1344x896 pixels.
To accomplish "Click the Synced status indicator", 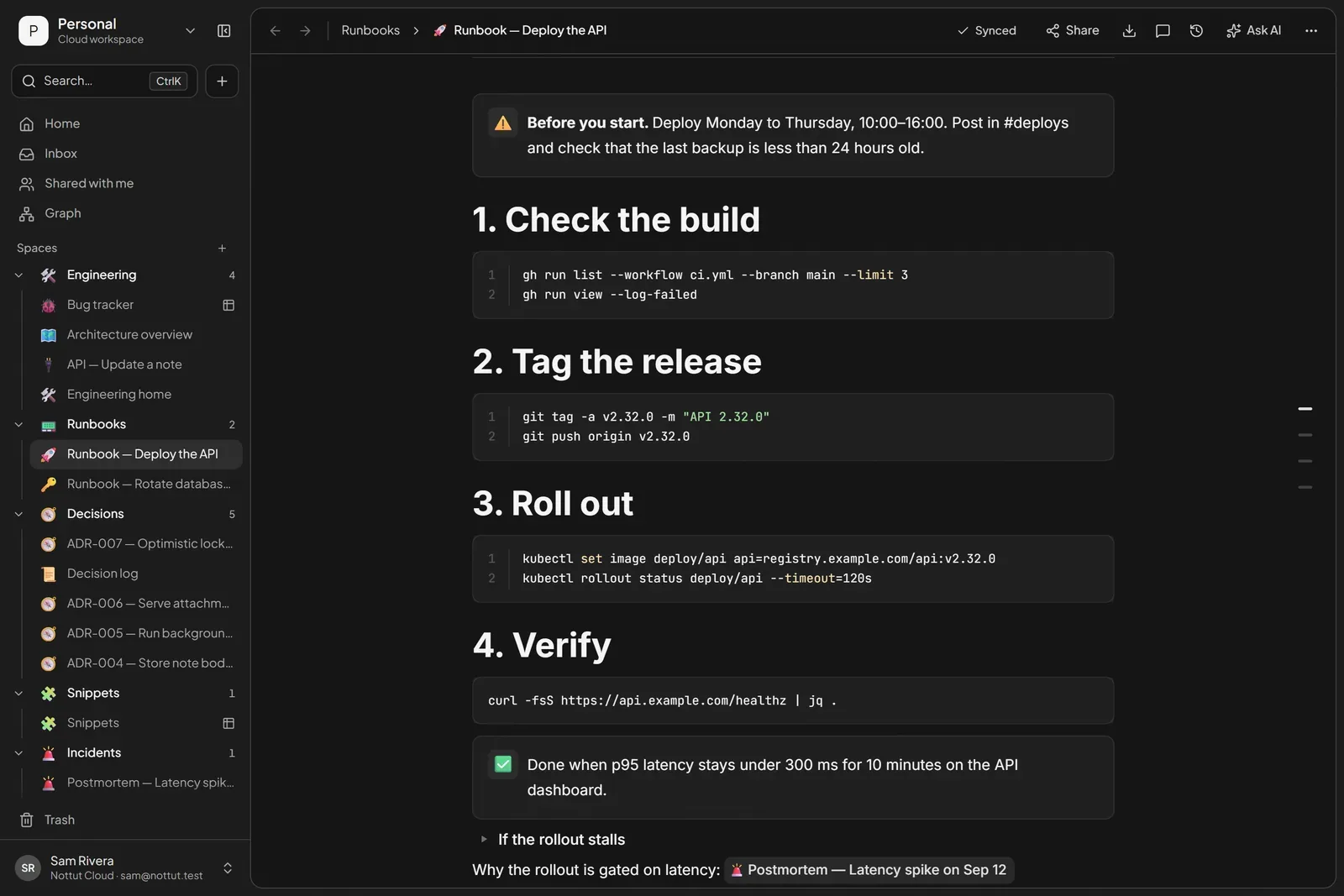I will (987, 31).
